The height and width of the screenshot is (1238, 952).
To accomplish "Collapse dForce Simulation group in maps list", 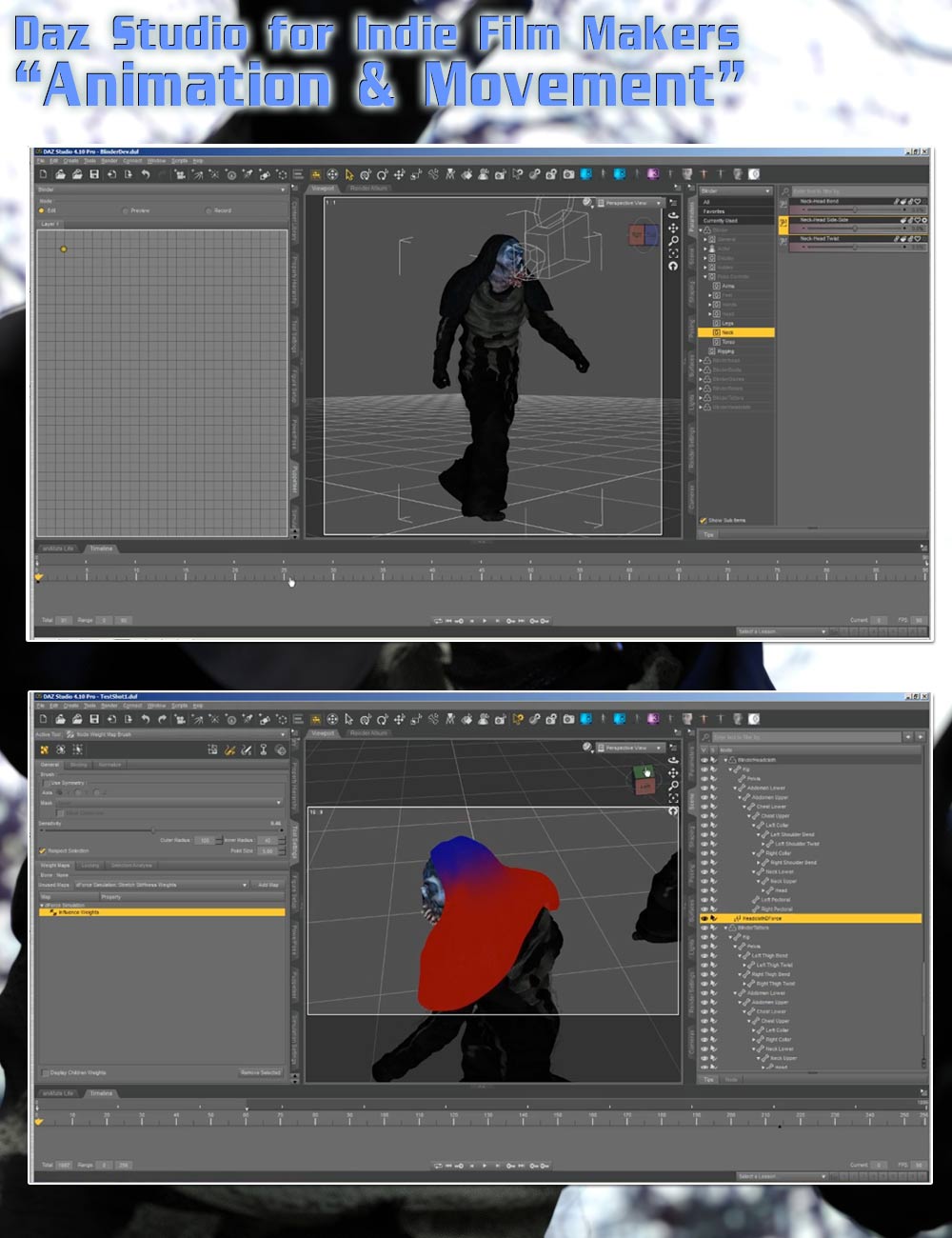I will (42, 905).
